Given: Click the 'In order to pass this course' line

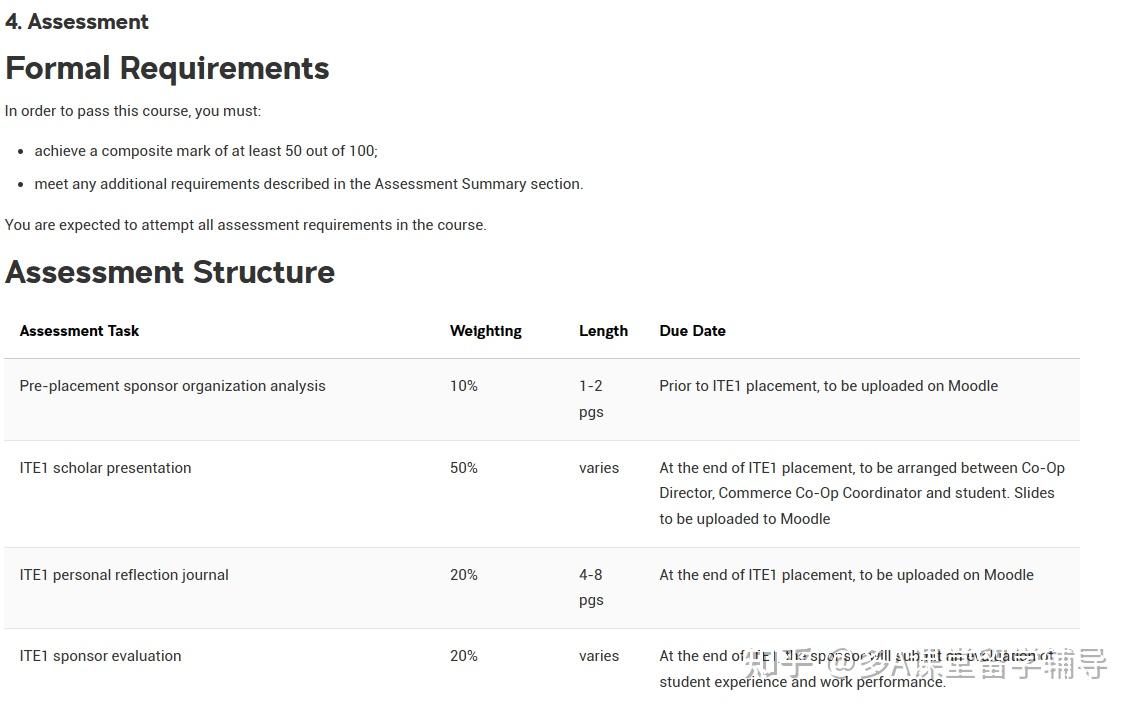Looking at the screenshot, I should (133, 111).
